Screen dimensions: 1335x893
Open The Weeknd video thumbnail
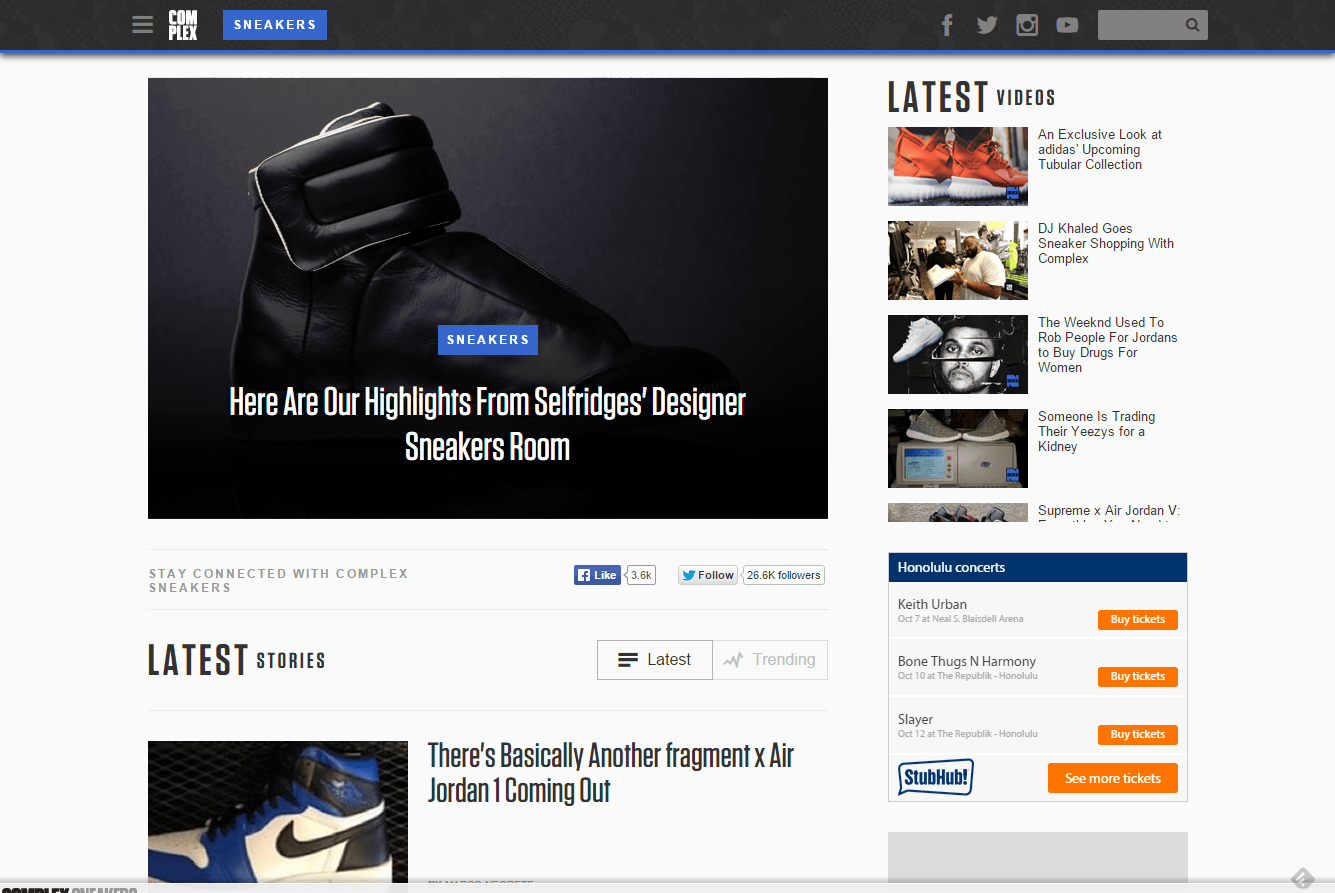click(x=958, y=354)
